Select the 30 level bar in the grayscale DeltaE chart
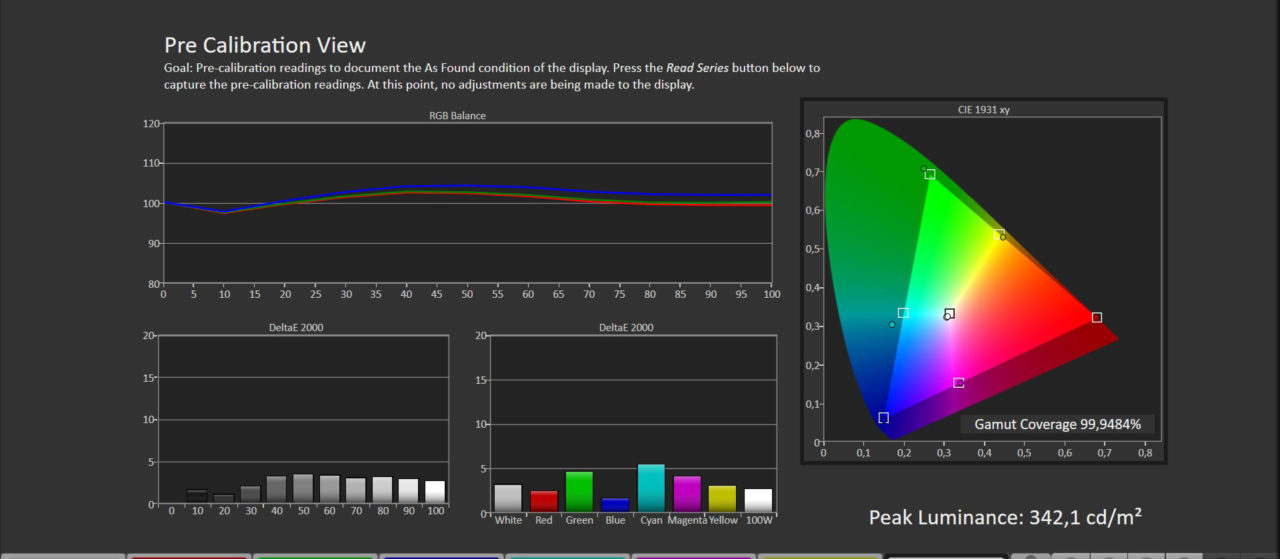The image size is (1280, 559). (x=250, y=495)
